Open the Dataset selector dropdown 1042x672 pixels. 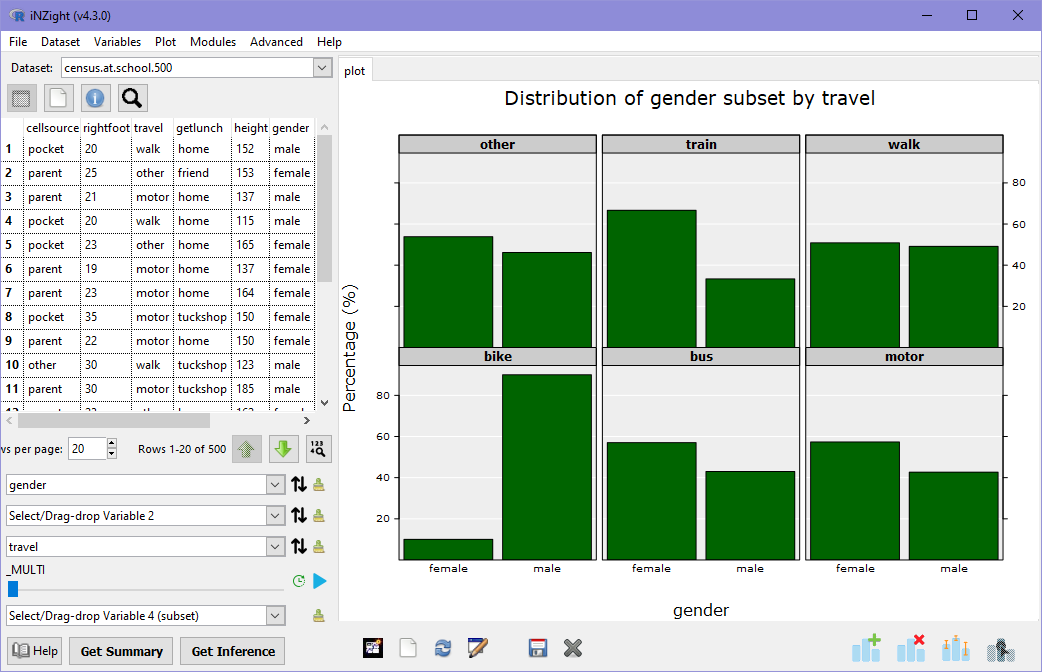pos(322,67)
